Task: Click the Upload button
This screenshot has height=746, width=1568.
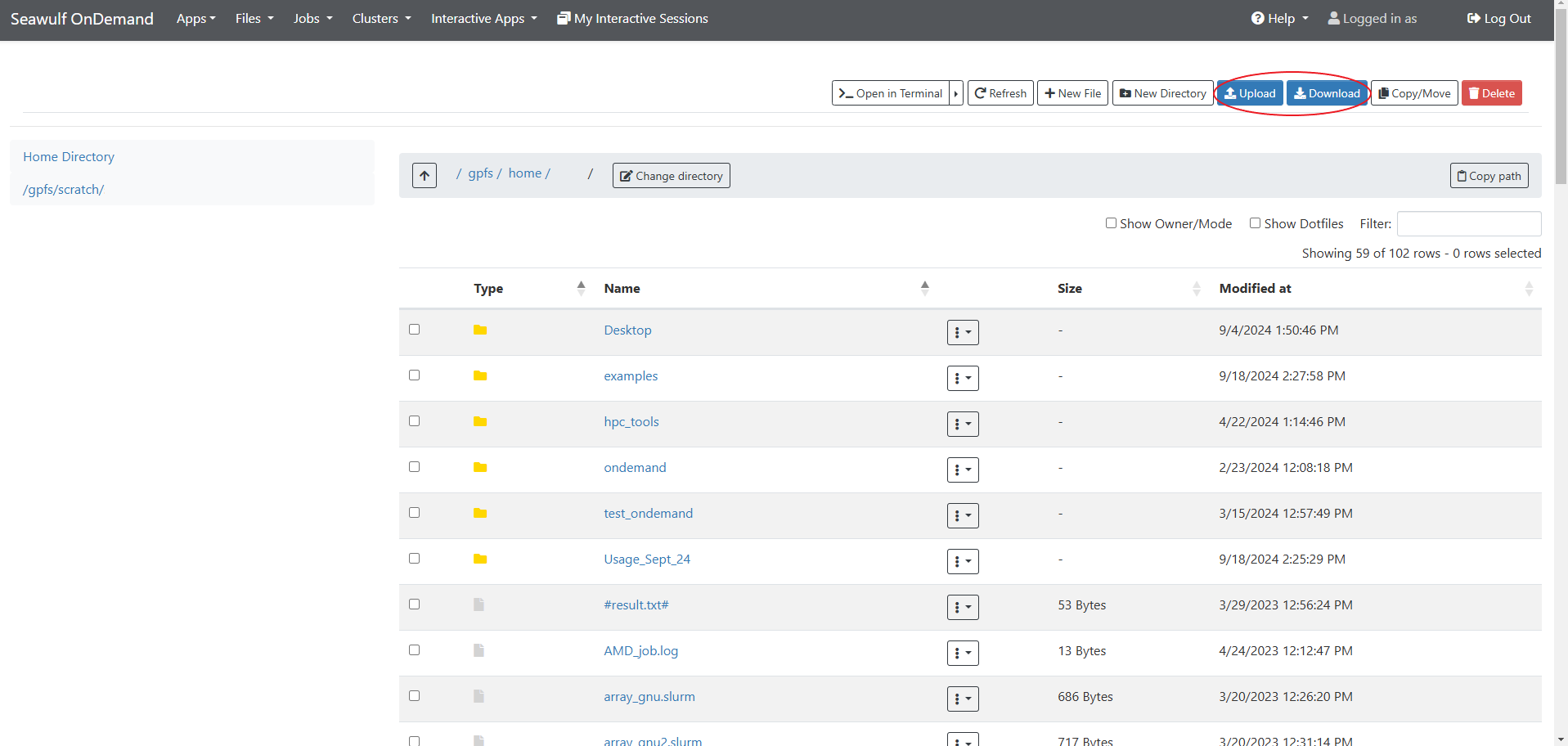Action: [x=1250, y=93]
